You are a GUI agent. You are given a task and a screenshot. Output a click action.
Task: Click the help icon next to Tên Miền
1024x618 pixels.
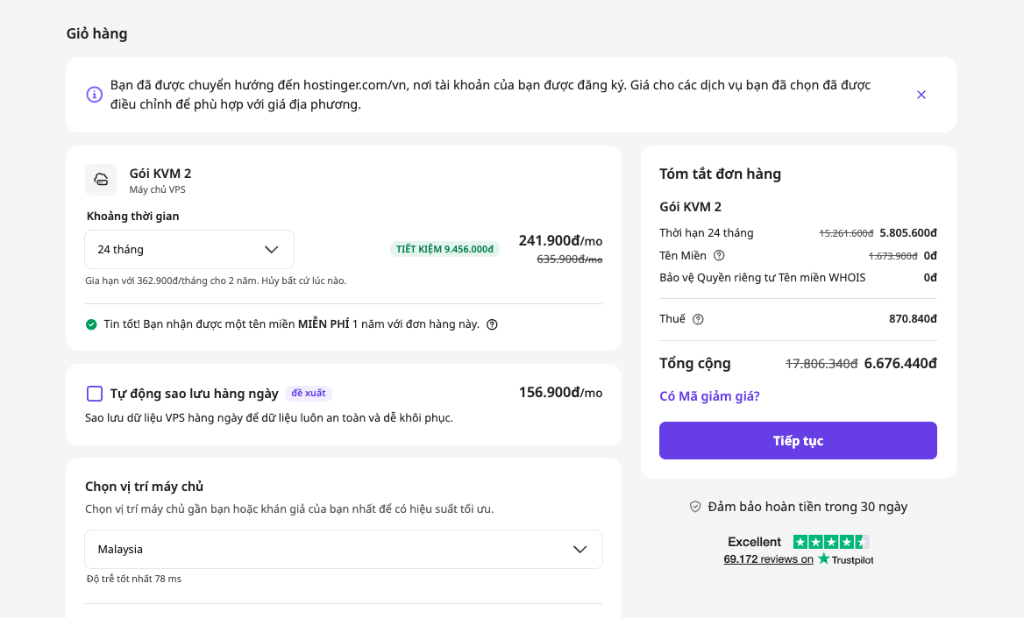719,255
